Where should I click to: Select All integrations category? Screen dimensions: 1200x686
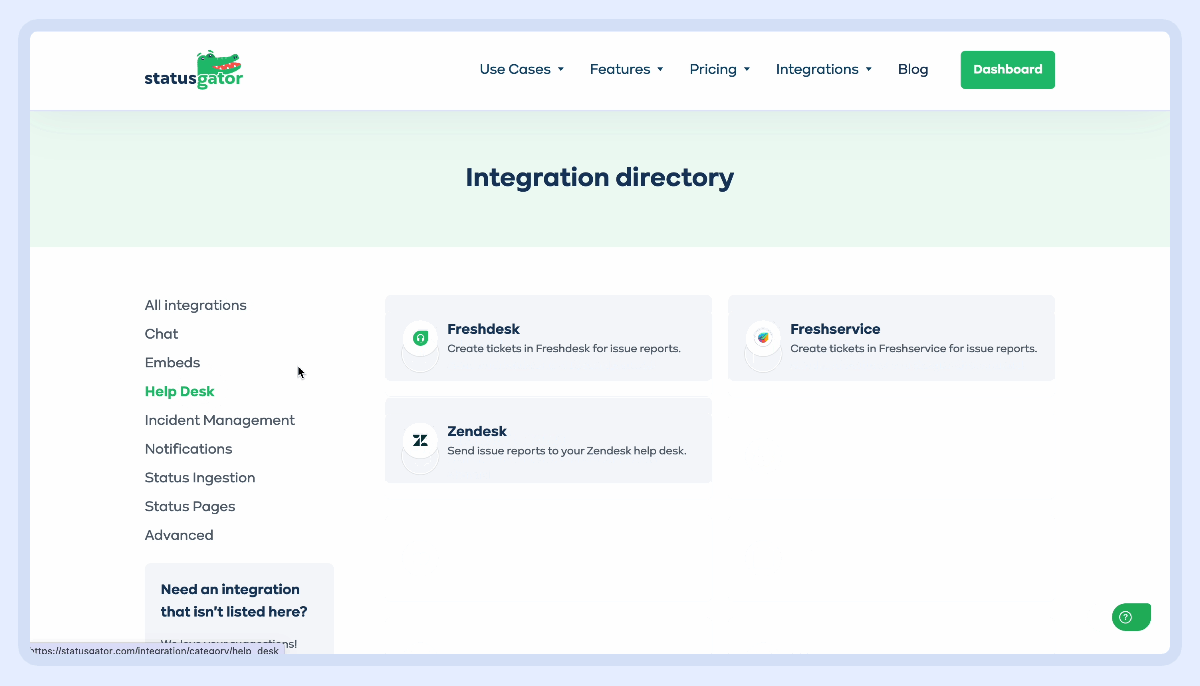(x=196, y=306)
